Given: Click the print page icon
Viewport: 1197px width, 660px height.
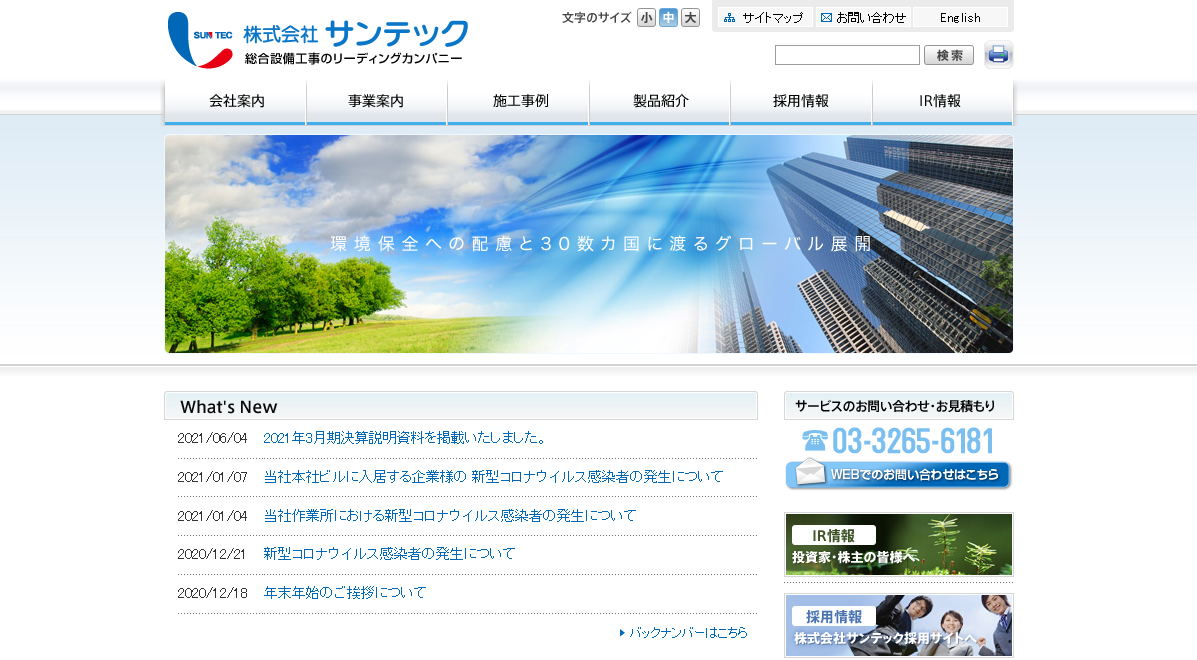Looking at the screenshot, I should pyautogui.click(x=997, y=55).
